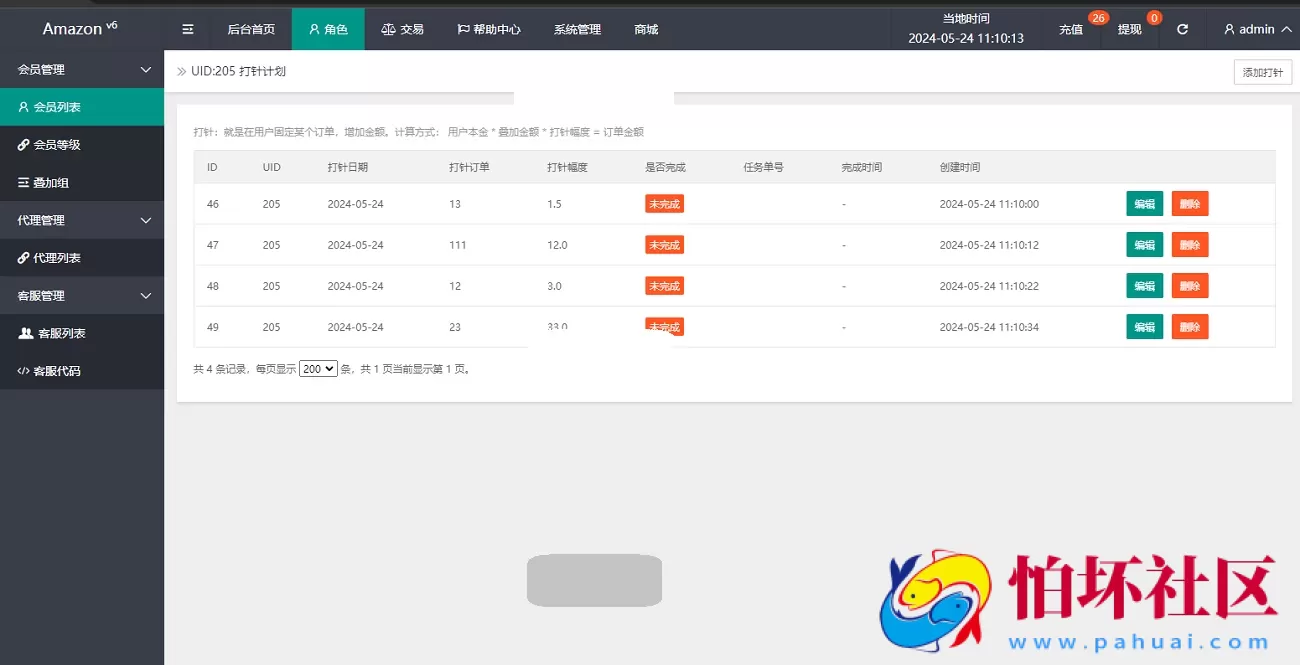The image size is (1300, 665).
Task: Click the 帮助中心 flag icon
Action: (490, 29)
